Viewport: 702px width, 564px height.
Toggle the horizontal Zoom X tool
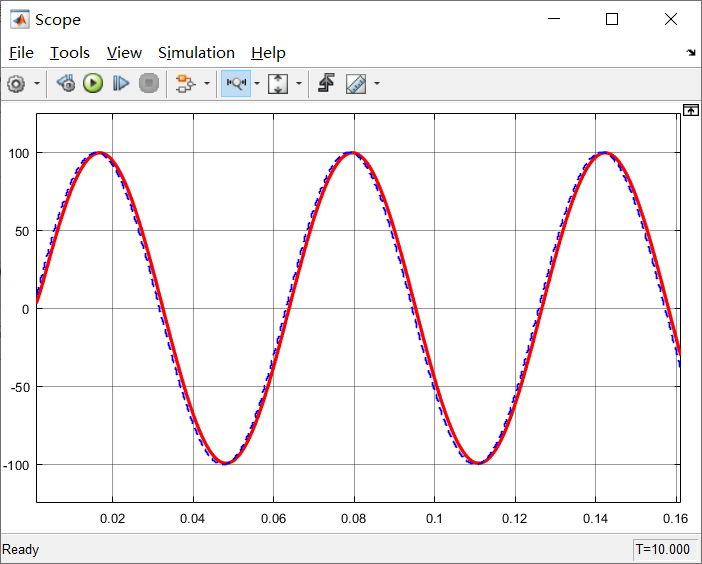pyautogui.click(x=236, y=83)
